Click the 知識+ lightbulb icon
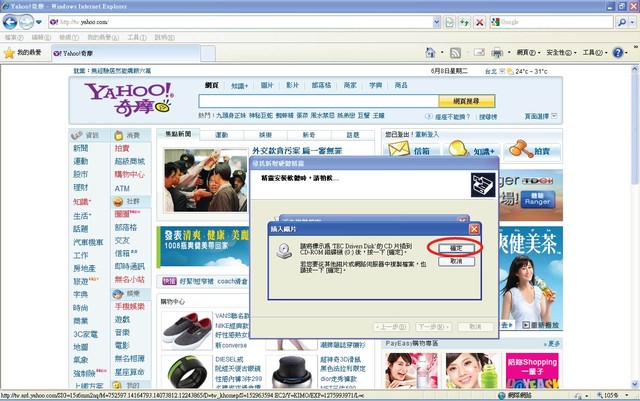Viewport: 640px width, 401px height. 458,149
